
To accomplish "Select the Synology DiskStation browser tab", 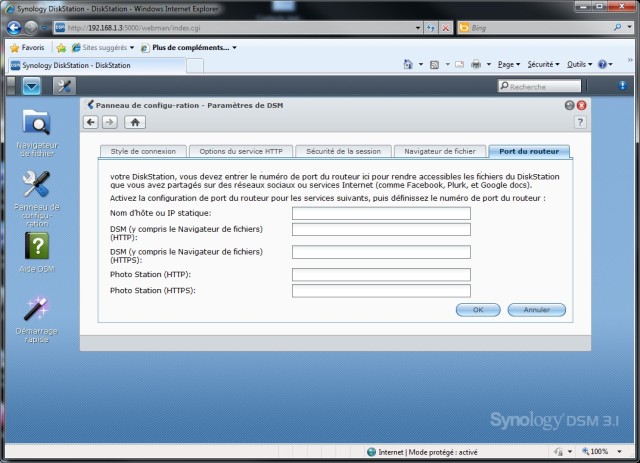I will [97, 65].
